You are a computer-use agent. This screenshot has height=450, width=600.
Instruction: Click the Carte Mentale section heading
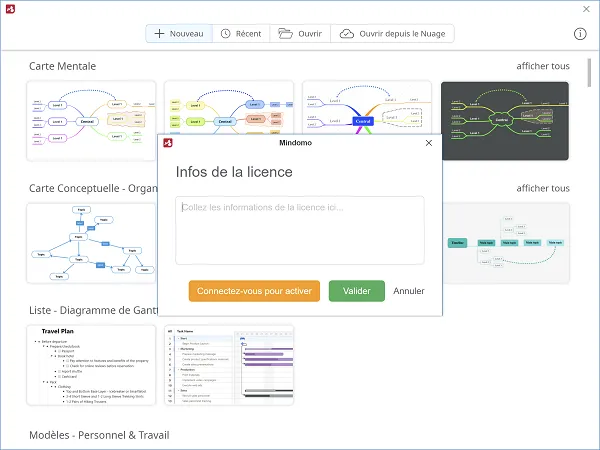tap(62, 66)
